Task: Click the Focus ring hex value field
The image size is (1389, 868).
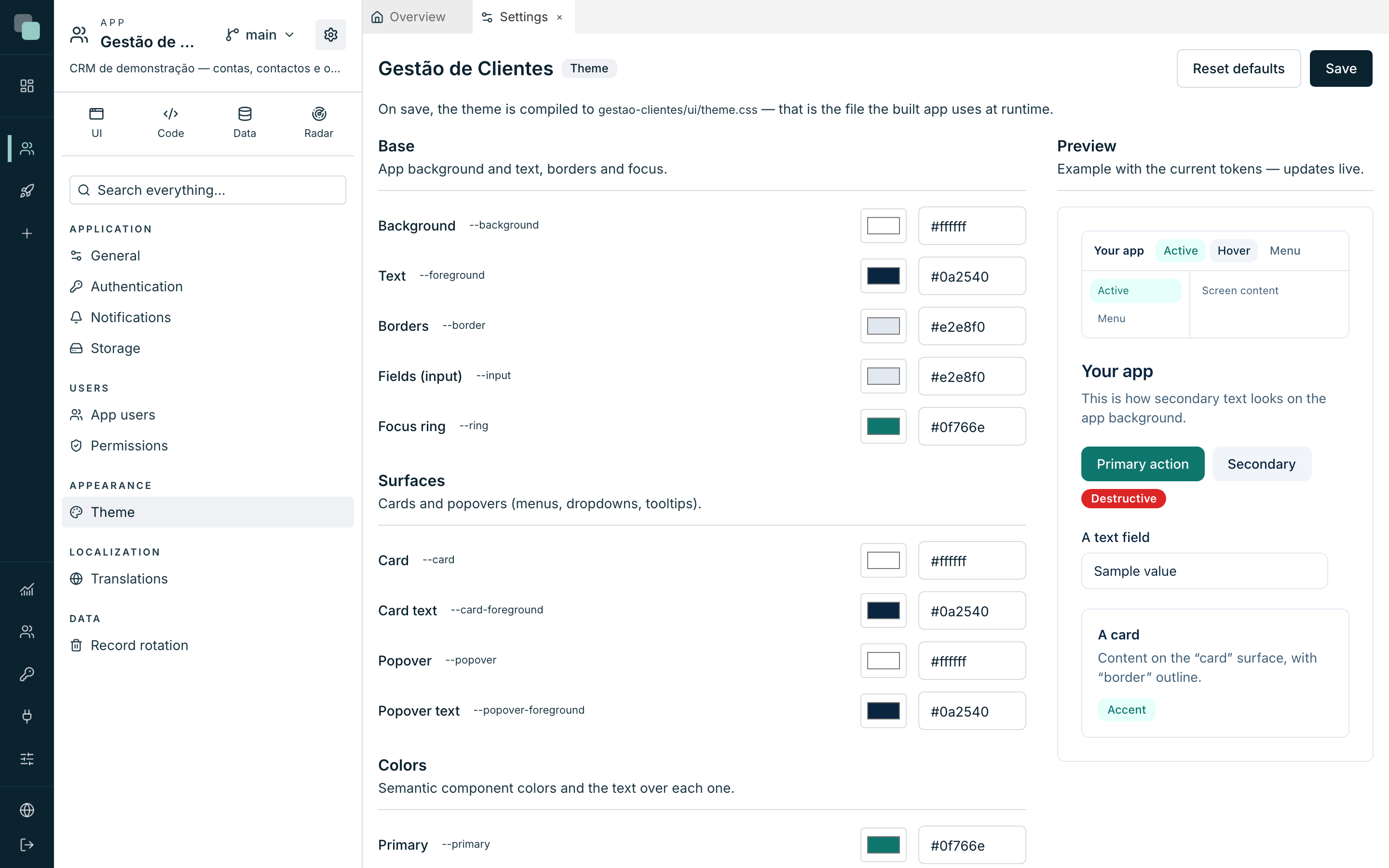Action: [x=972, y=427]
